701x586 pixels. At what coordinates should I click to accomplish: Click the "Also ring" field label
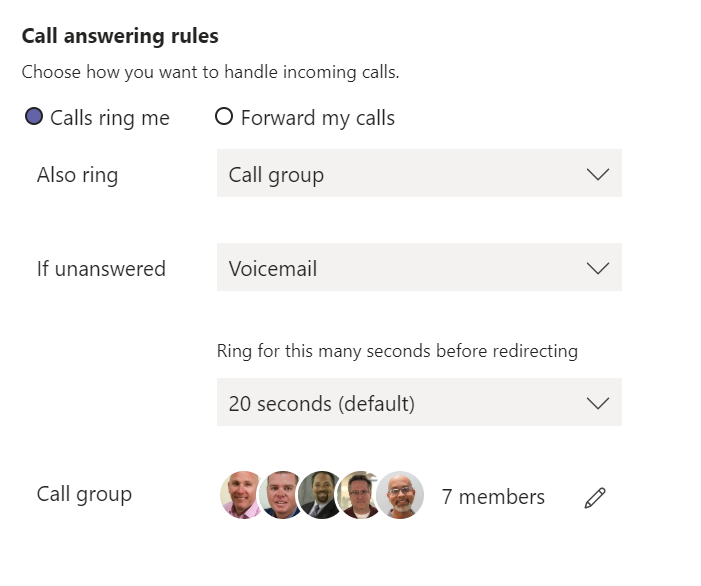pos(77,175)
